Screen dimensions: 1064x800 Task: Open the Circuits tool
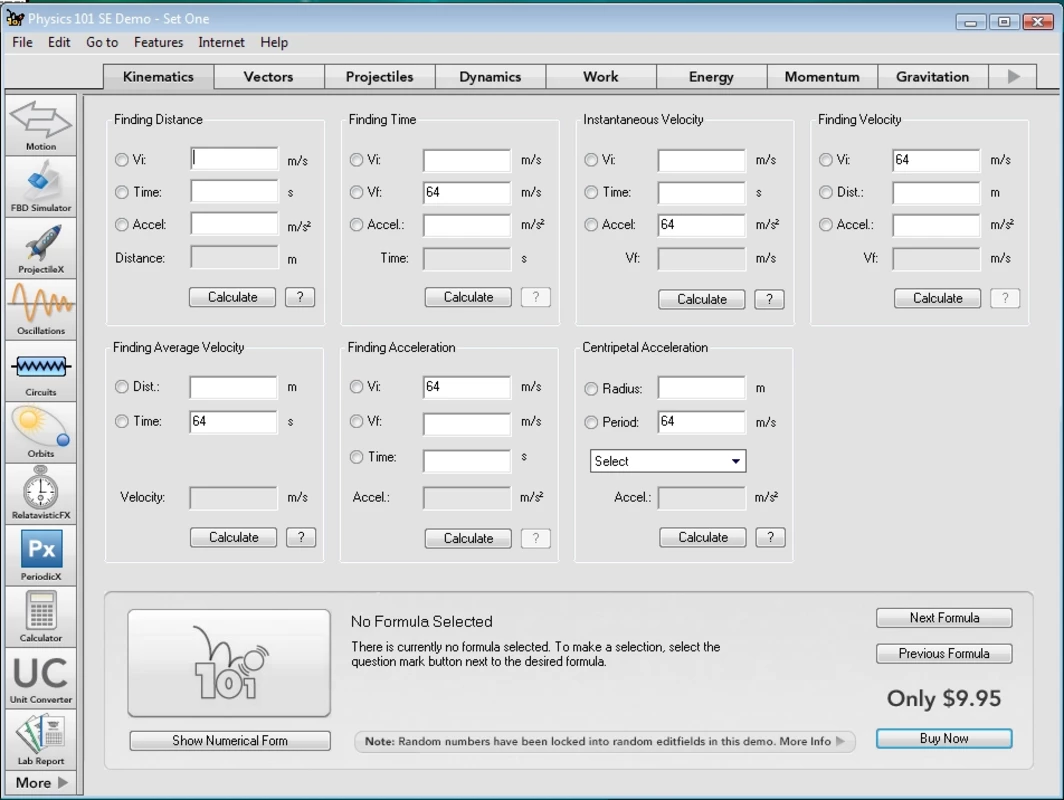pos(41,371)
